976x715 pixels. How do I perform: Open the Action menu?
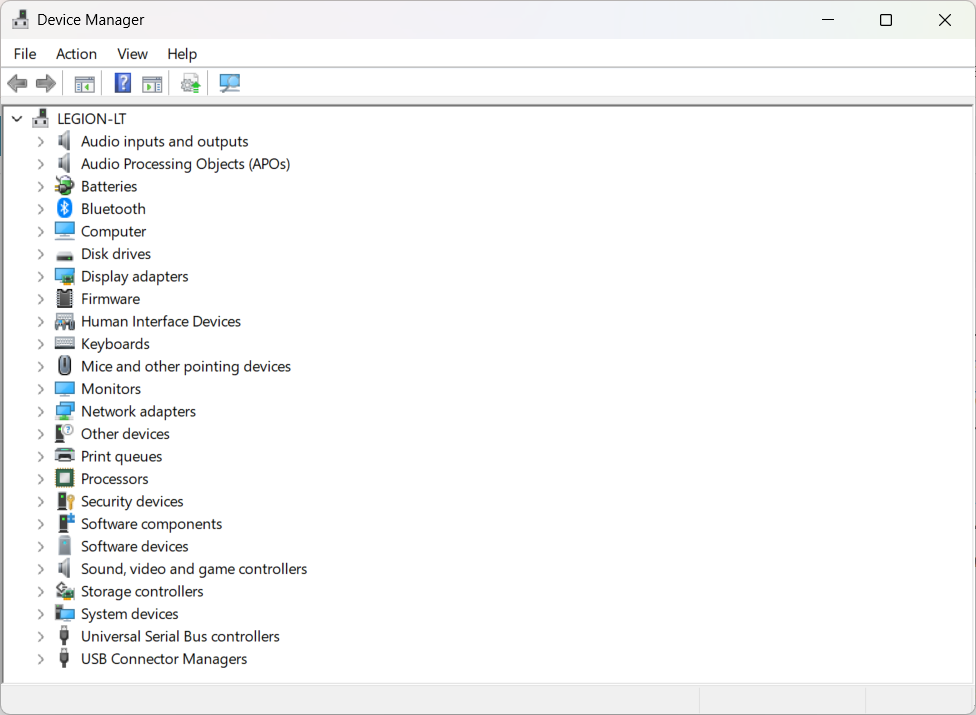[x=76, y=54]
